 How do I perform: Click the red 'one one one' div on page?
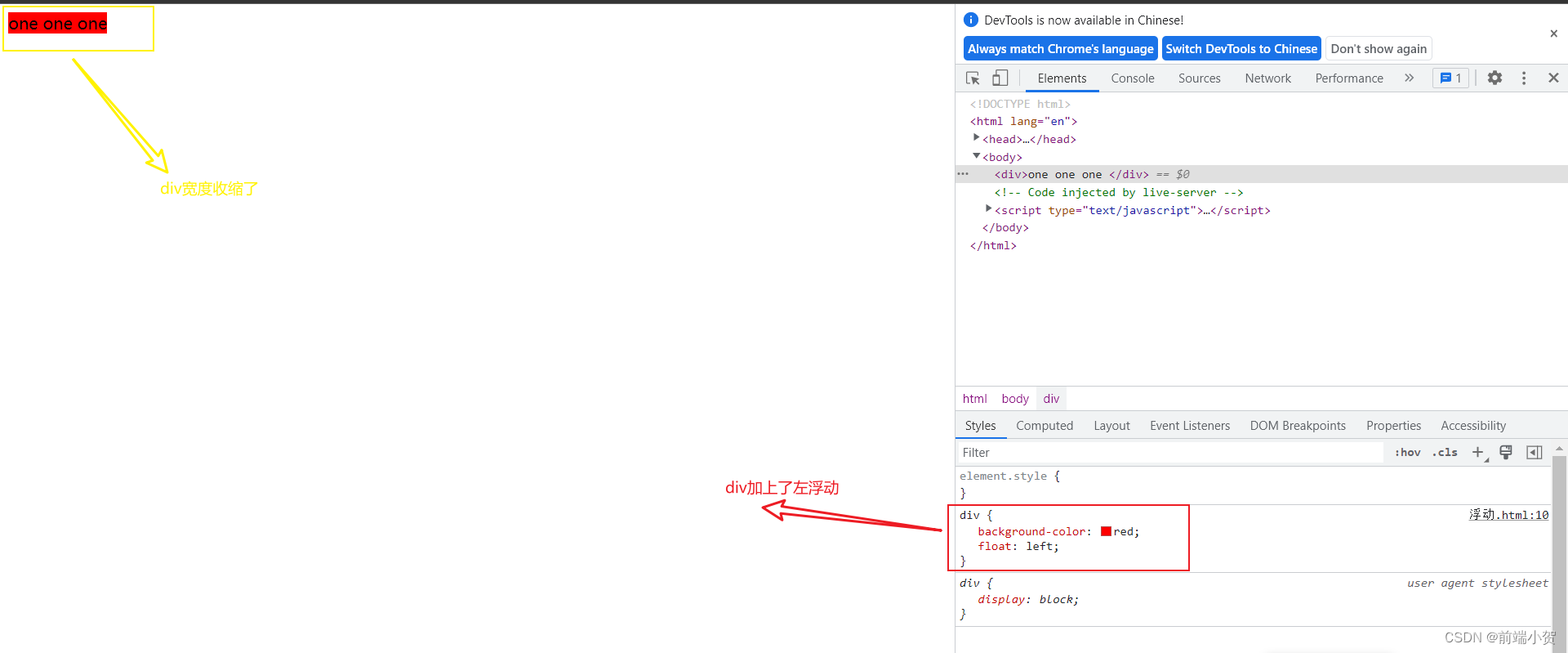pos(57,24)
